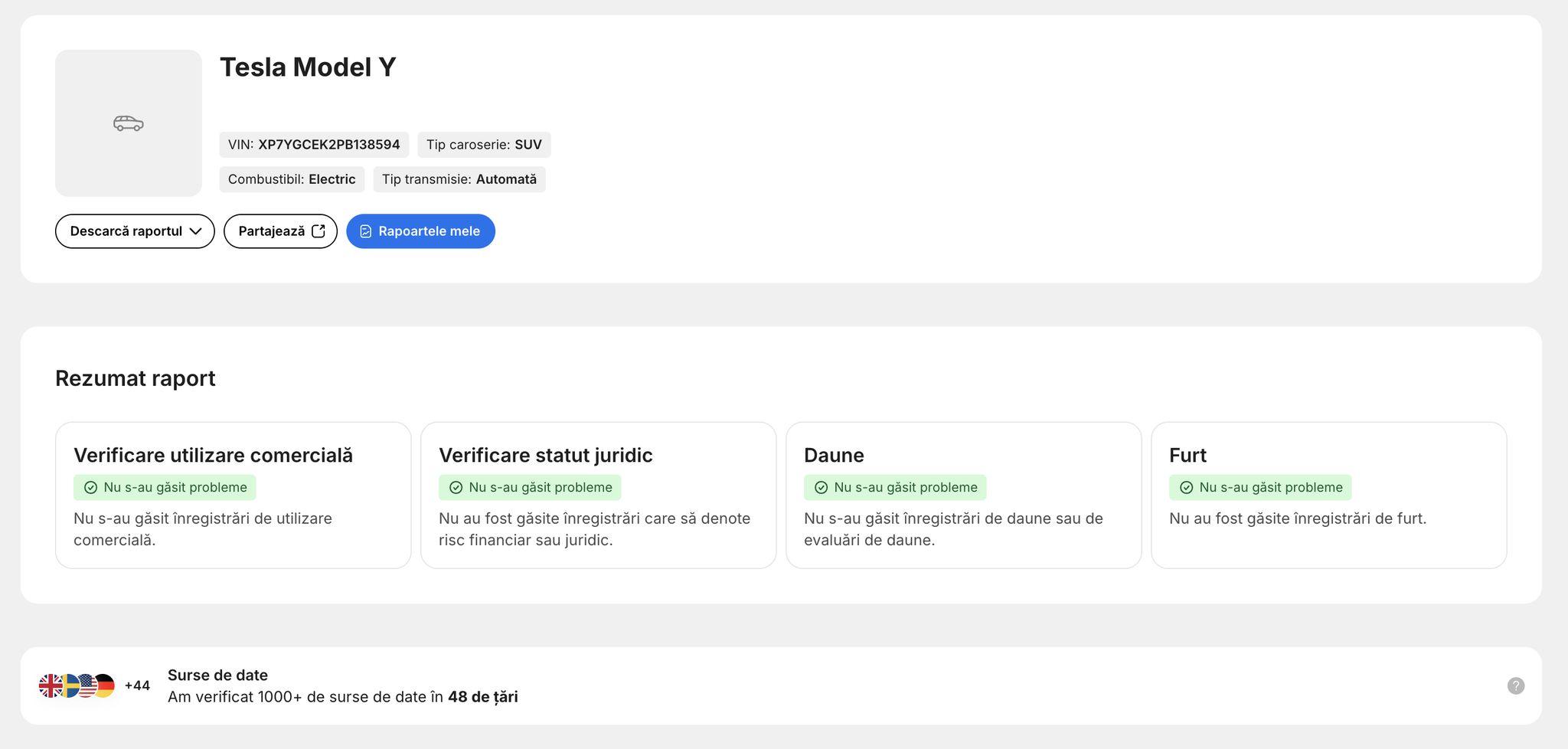Click the USA flag icon
Screen dimensions: 1568x749
87,685
